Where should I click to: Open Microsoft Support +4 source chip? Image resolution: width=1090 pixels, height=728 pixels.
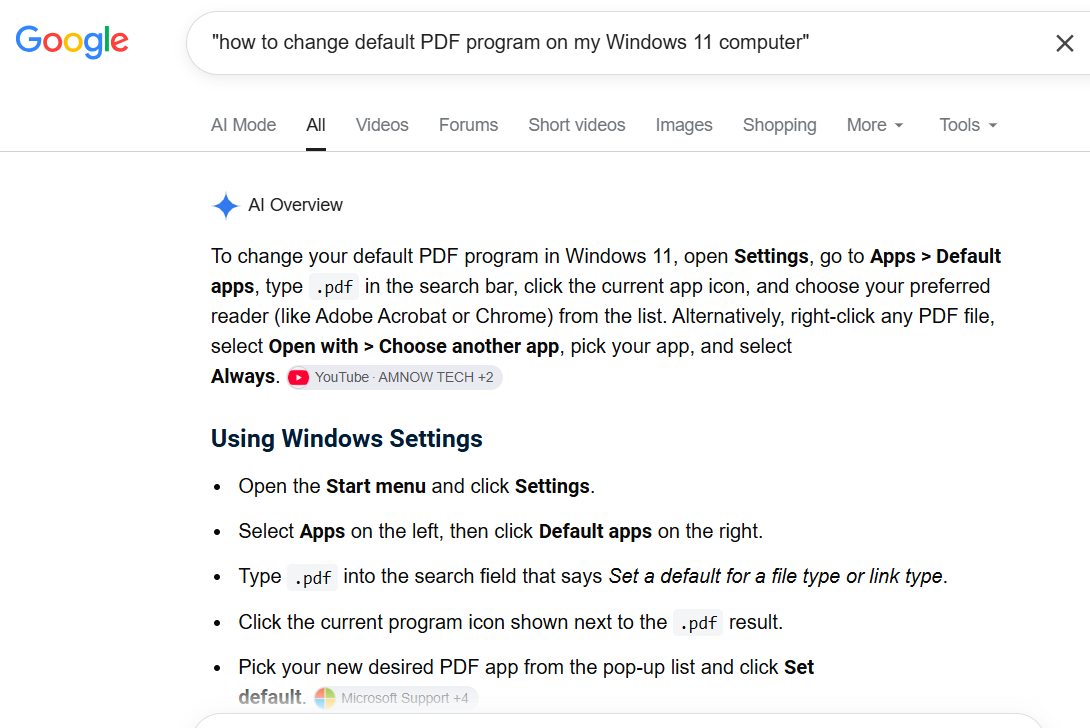pos(396,697)
